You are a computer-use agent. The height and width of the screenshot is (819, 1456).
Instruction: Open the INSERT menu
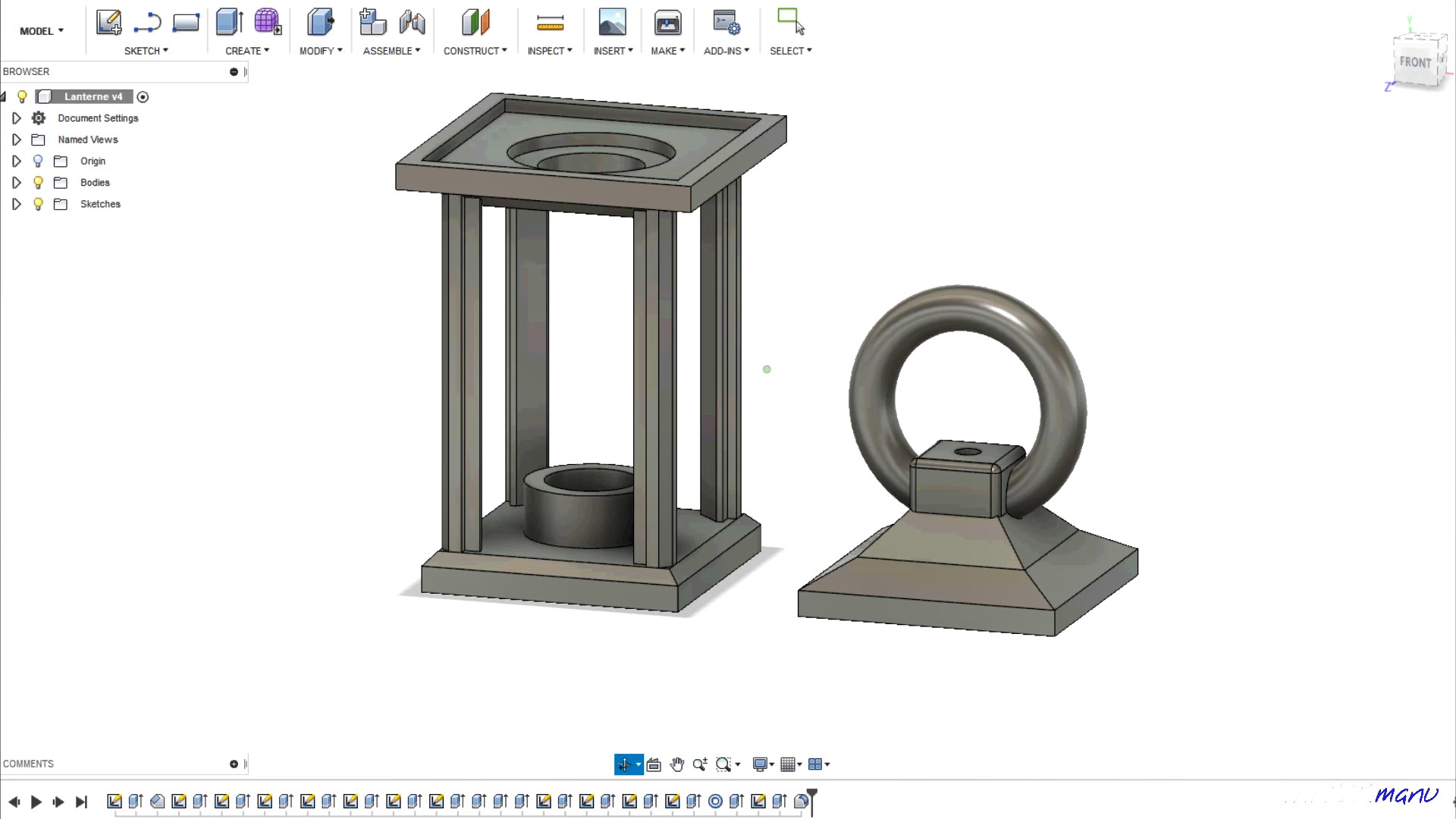click(x=613, y=51)
